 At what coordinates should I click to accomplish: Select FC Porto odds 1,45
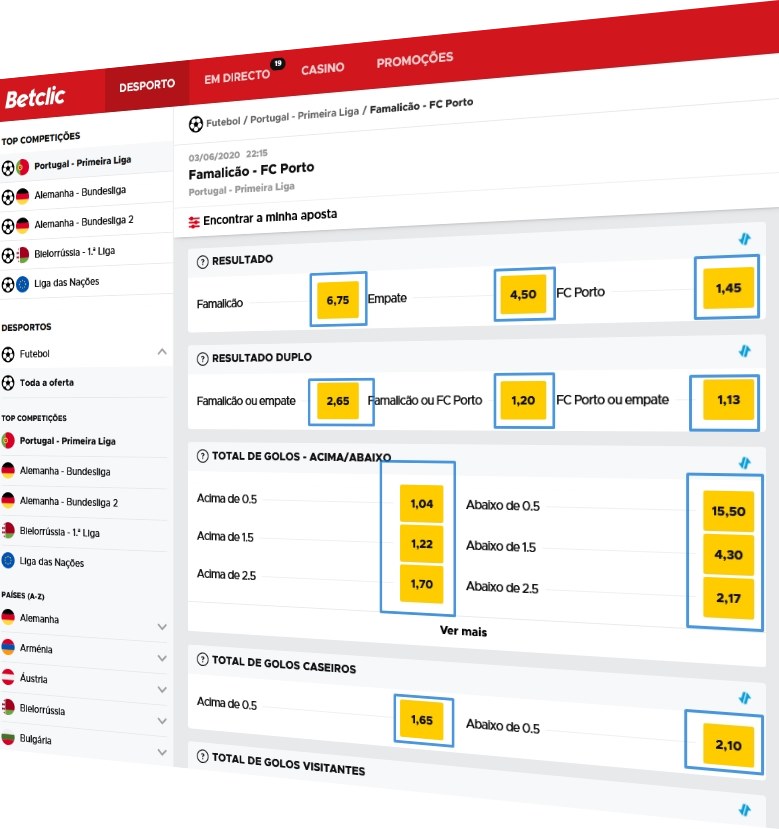pyautogui.click(x=728, y=288)
